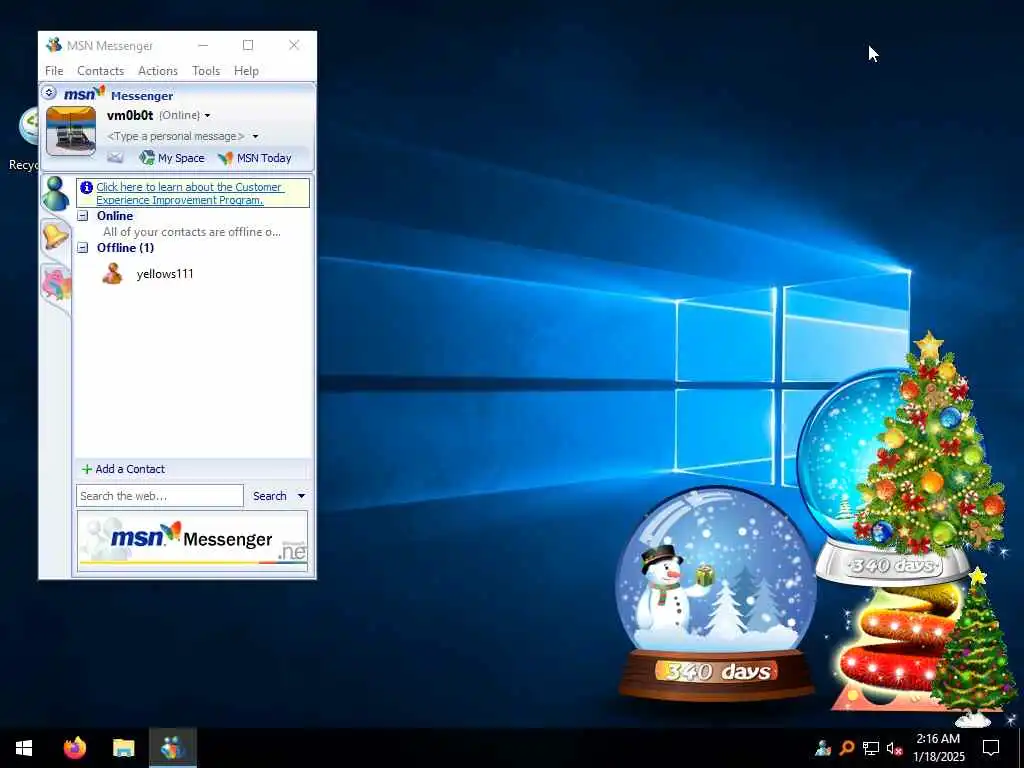Open the Action Center notifications icon
The width and height of the screenshot is (1024, 768).
click(991, 748)
